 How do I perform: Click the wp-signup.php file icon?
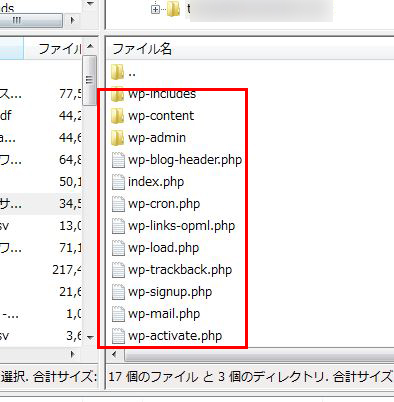click(x=118, y=292)
